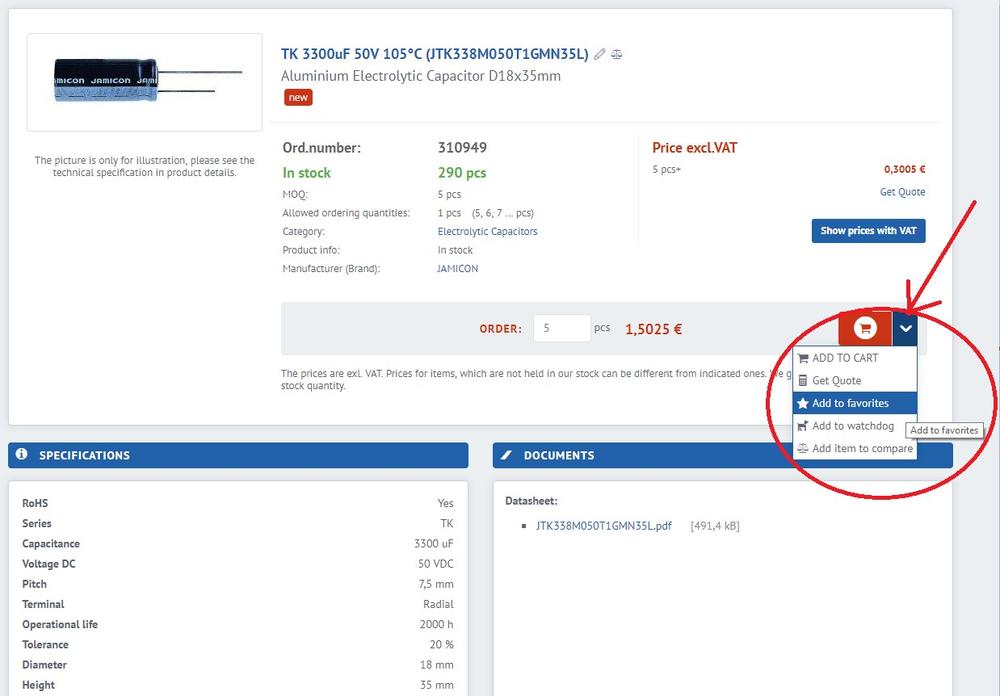Pick Add item to compare menu entry
Screen dimensions: 1000x696
[855, 448]
